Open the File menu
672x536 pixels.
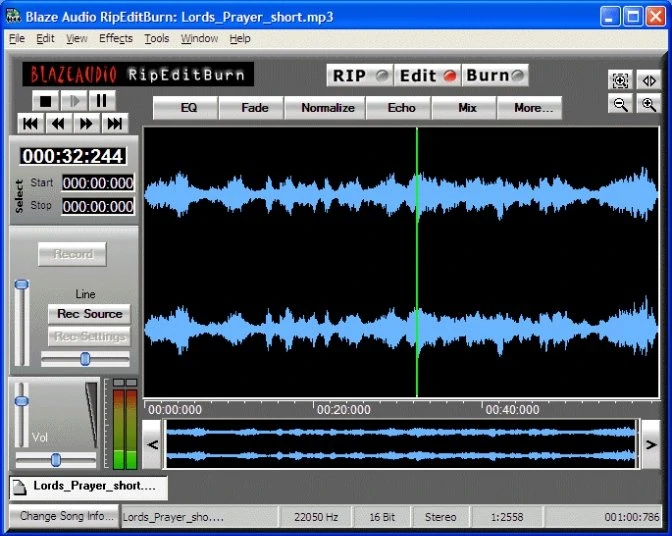tap(17, 39)
